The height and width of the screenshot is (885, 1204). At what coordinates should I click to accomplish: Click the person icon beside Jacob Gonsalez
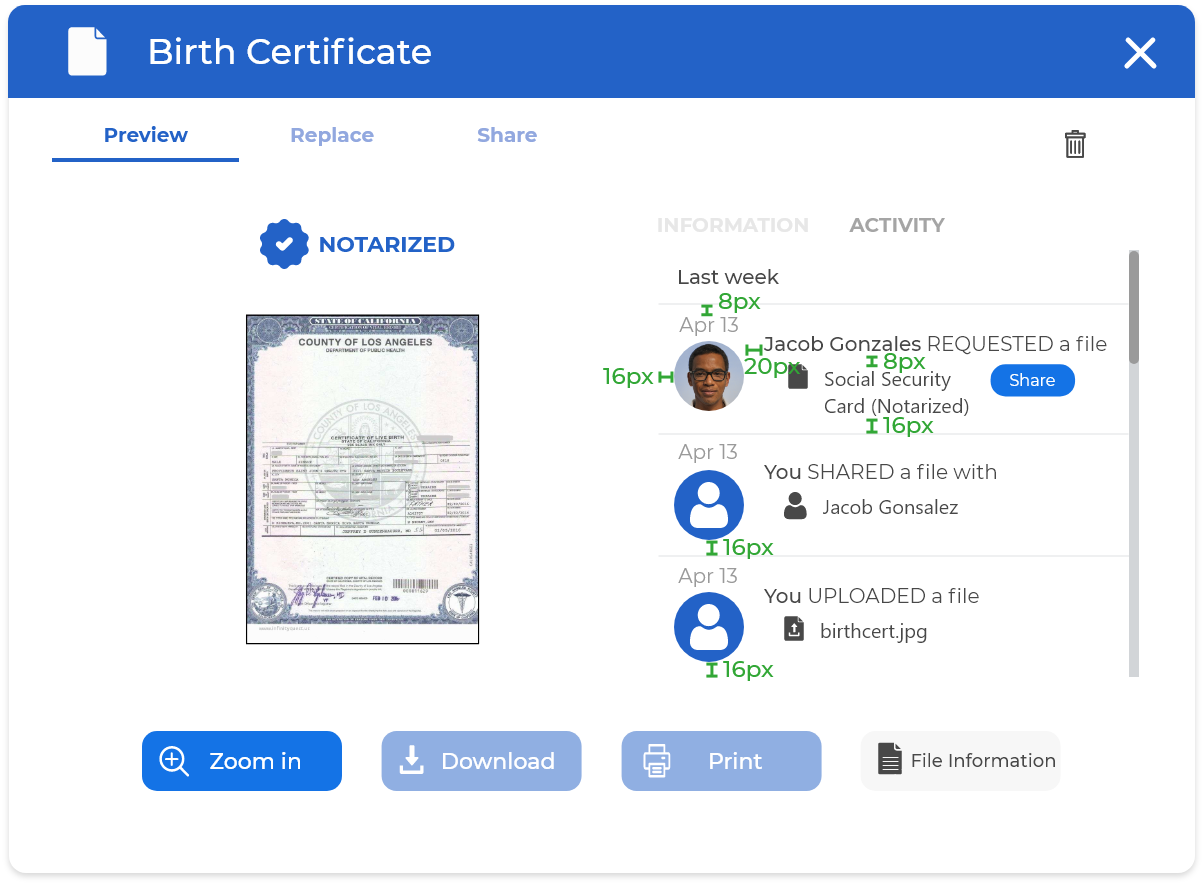(795, 506)
